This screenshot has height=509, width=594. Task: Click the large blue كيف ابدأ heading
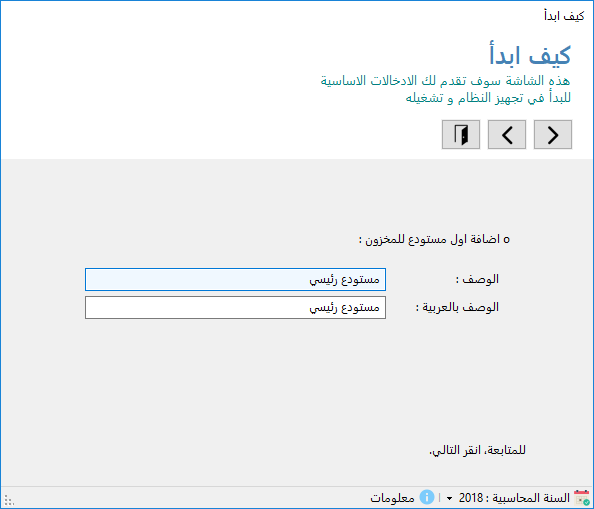pyautogui.click(x=530, y=55)
